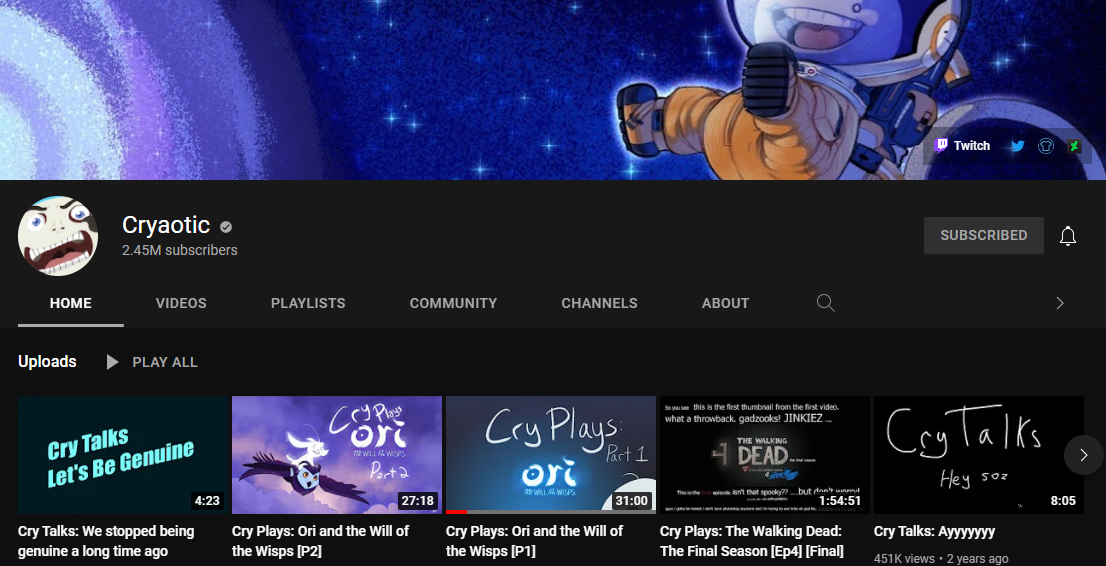Open title 'Cry Talks: We stopped being genuine'
This screenshot has height=566, width=1106.
[106, 541]
